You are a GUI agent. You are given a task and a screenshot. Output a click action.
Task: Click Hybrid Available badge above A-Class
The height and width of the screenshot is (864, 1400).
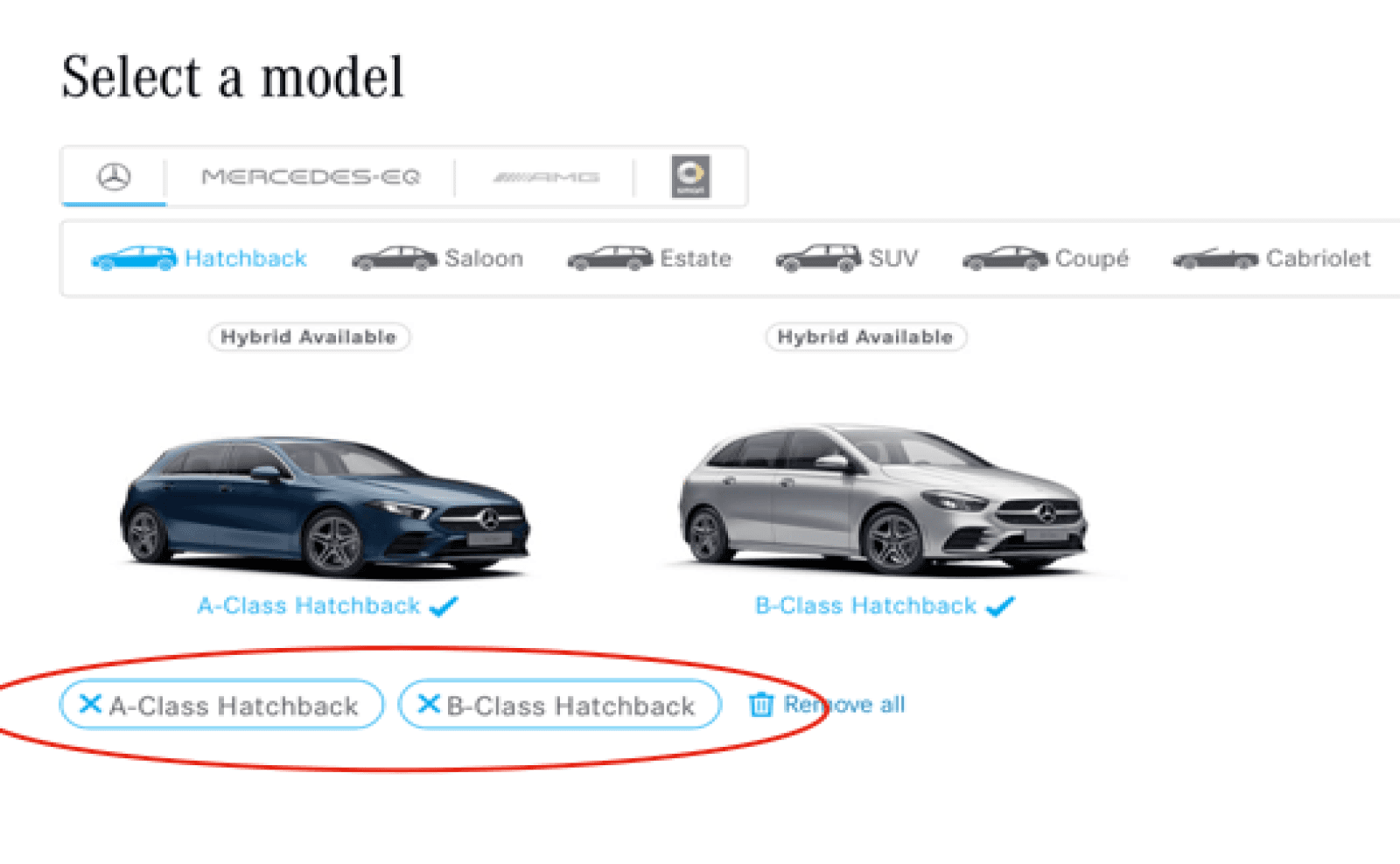309,338
